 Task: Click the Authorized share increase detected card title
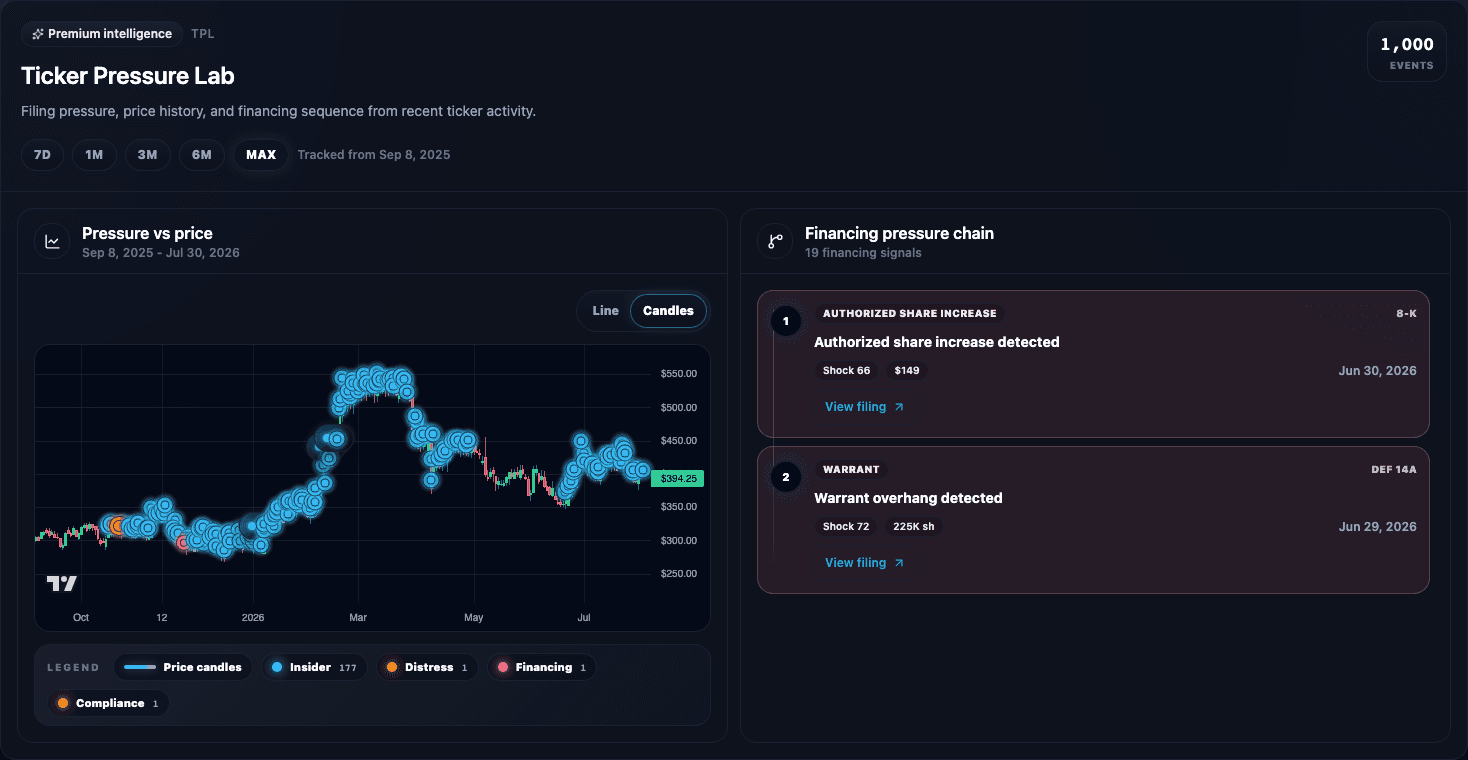(x=937, y=342)
